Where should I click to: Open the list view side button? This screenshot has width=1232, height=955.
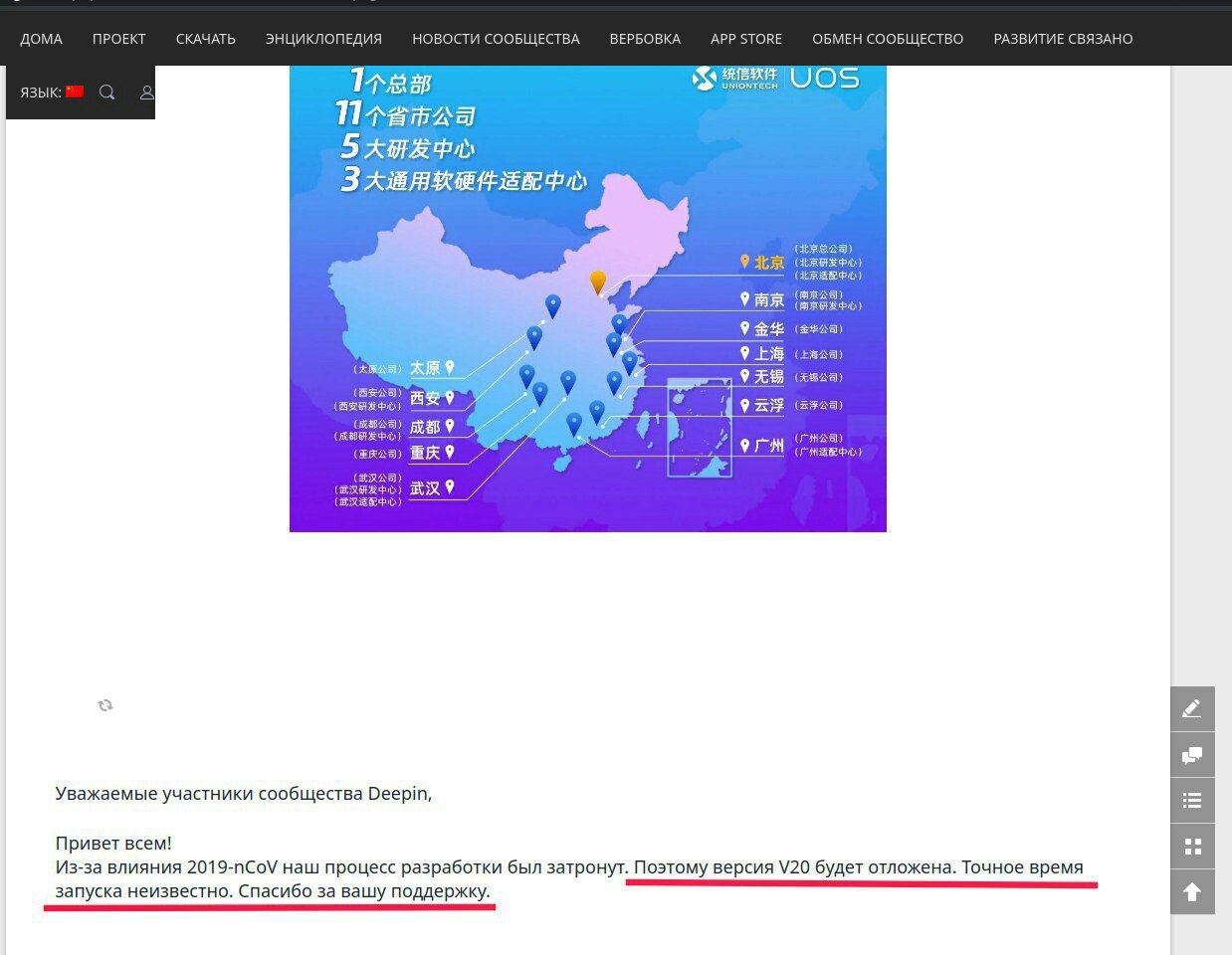[1192, 800]
